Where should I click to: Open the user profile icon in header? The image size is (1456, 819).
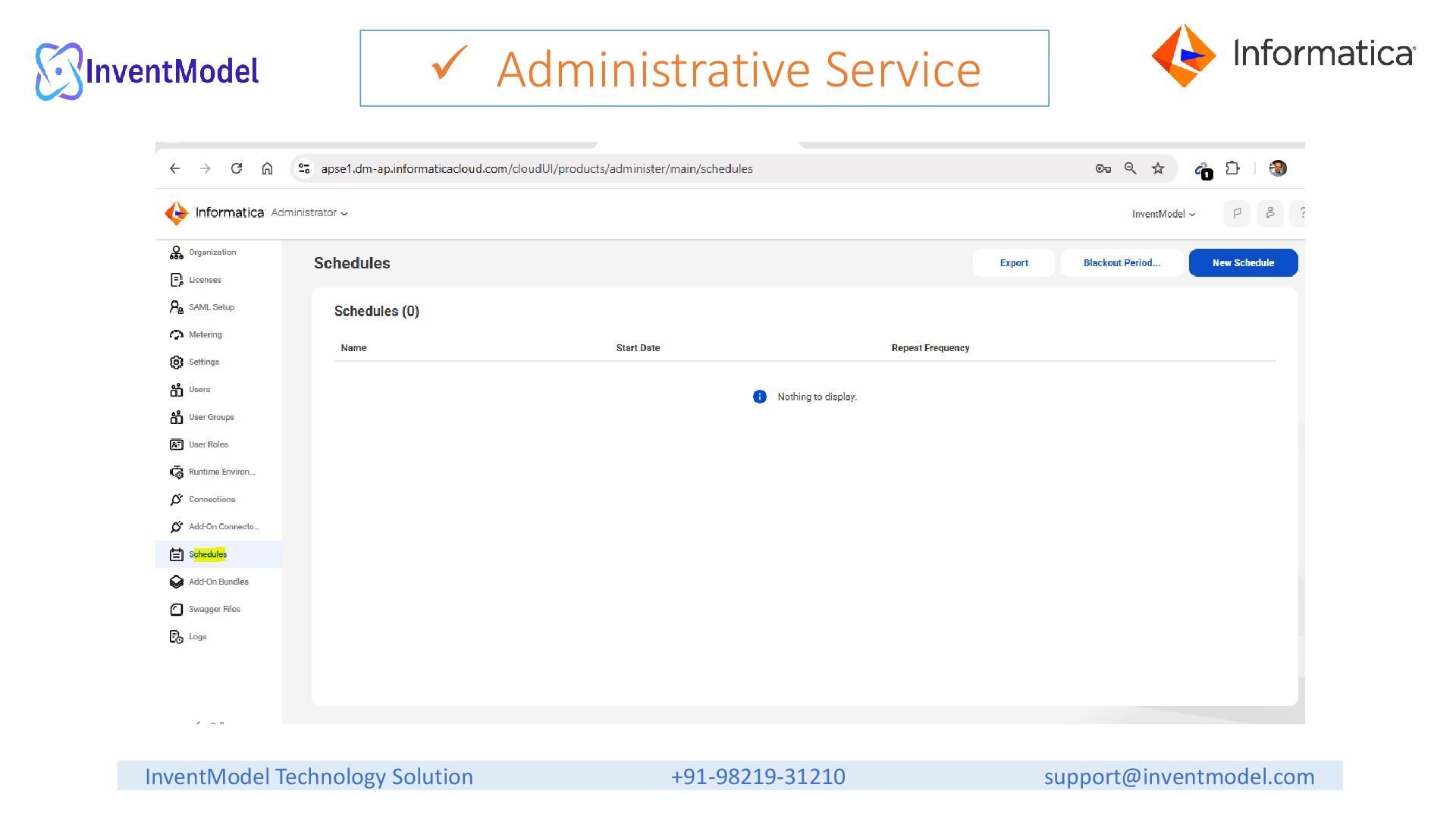(1270, 214)
